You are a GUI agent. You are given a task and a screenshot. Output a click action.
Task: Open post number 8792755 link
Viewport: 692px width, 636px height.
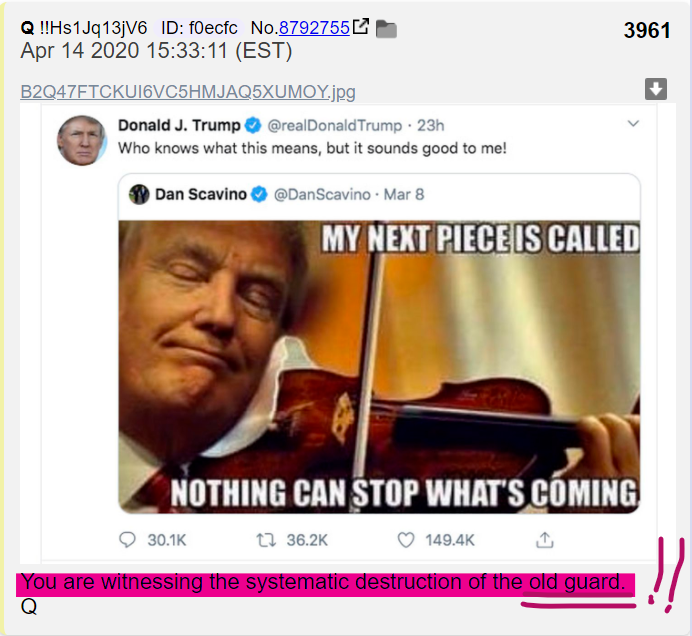314,28
